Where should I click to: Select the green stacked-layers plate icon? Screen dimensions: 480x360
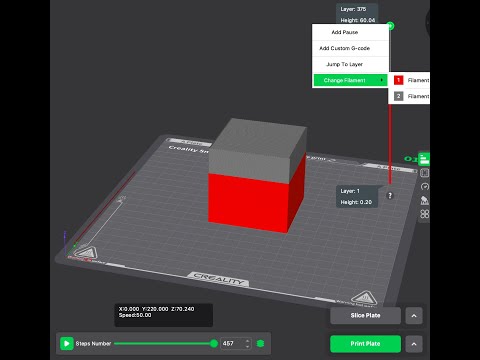[x=424, y=159]
